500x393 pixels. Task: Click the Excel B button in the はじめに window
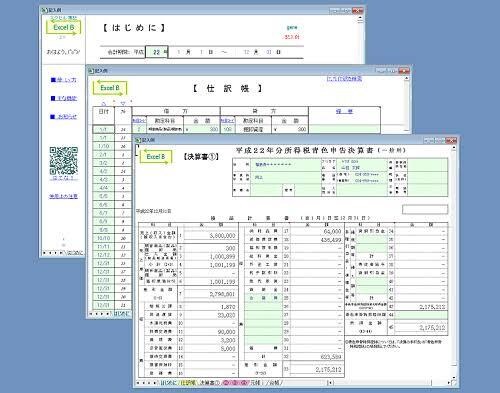pos(63,27)
